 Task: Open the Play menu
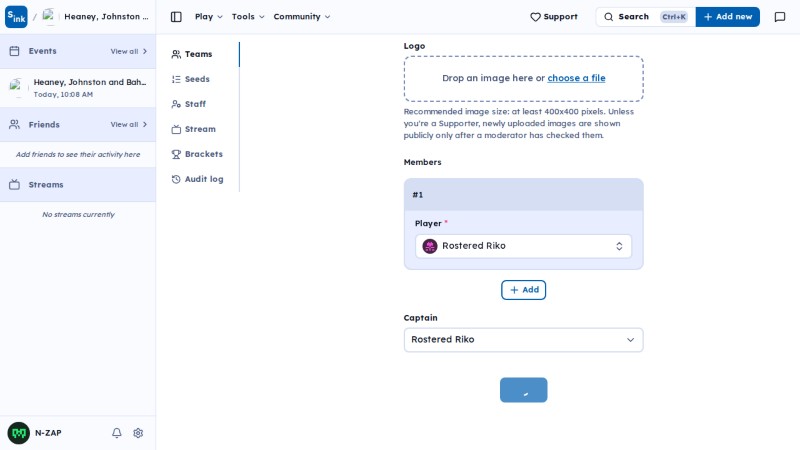(209, 17)
